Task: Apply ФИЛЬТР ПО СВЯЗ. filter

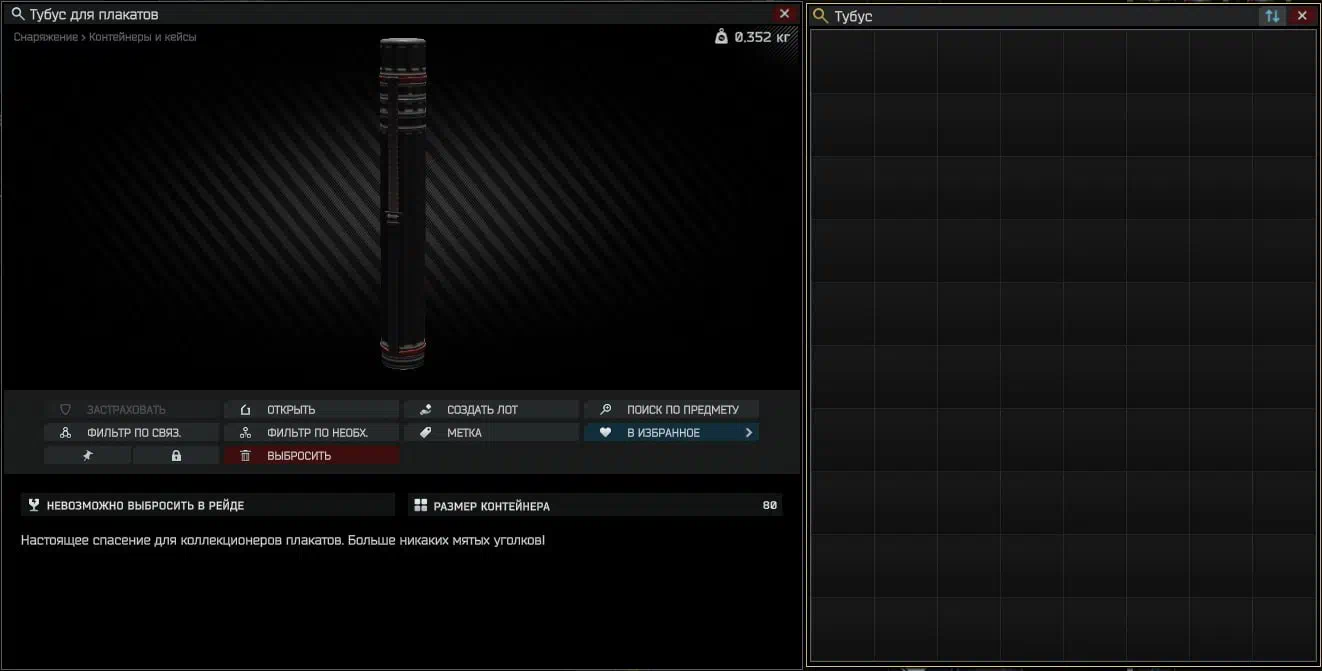Action: click(x=131, y=432)
